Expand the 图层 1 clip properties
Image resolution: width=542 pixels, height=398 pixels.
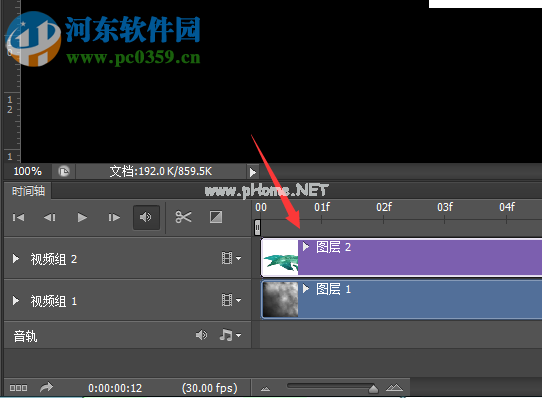coord(306,288)
